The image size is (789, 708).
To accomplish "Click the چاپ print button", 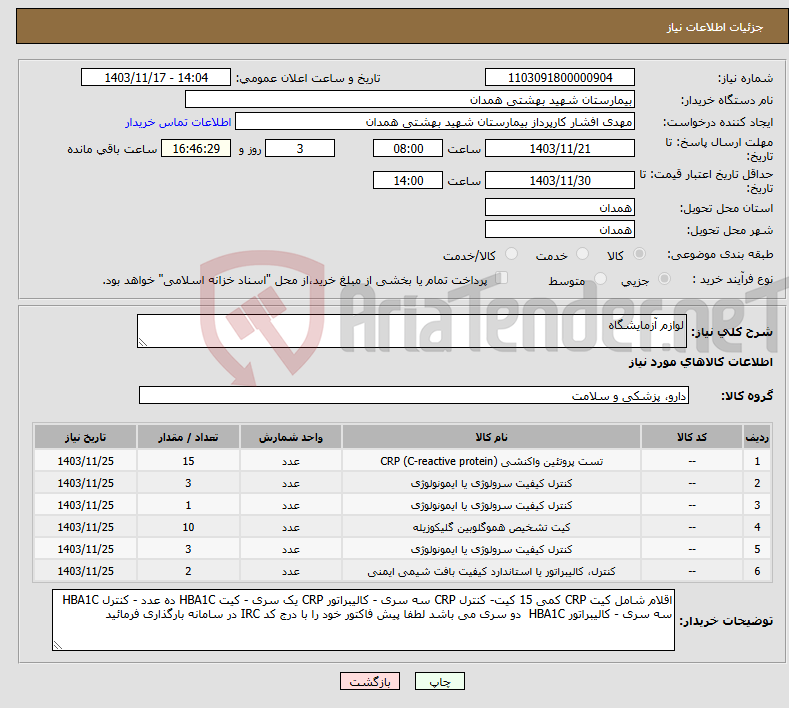I will pos(439,681).
